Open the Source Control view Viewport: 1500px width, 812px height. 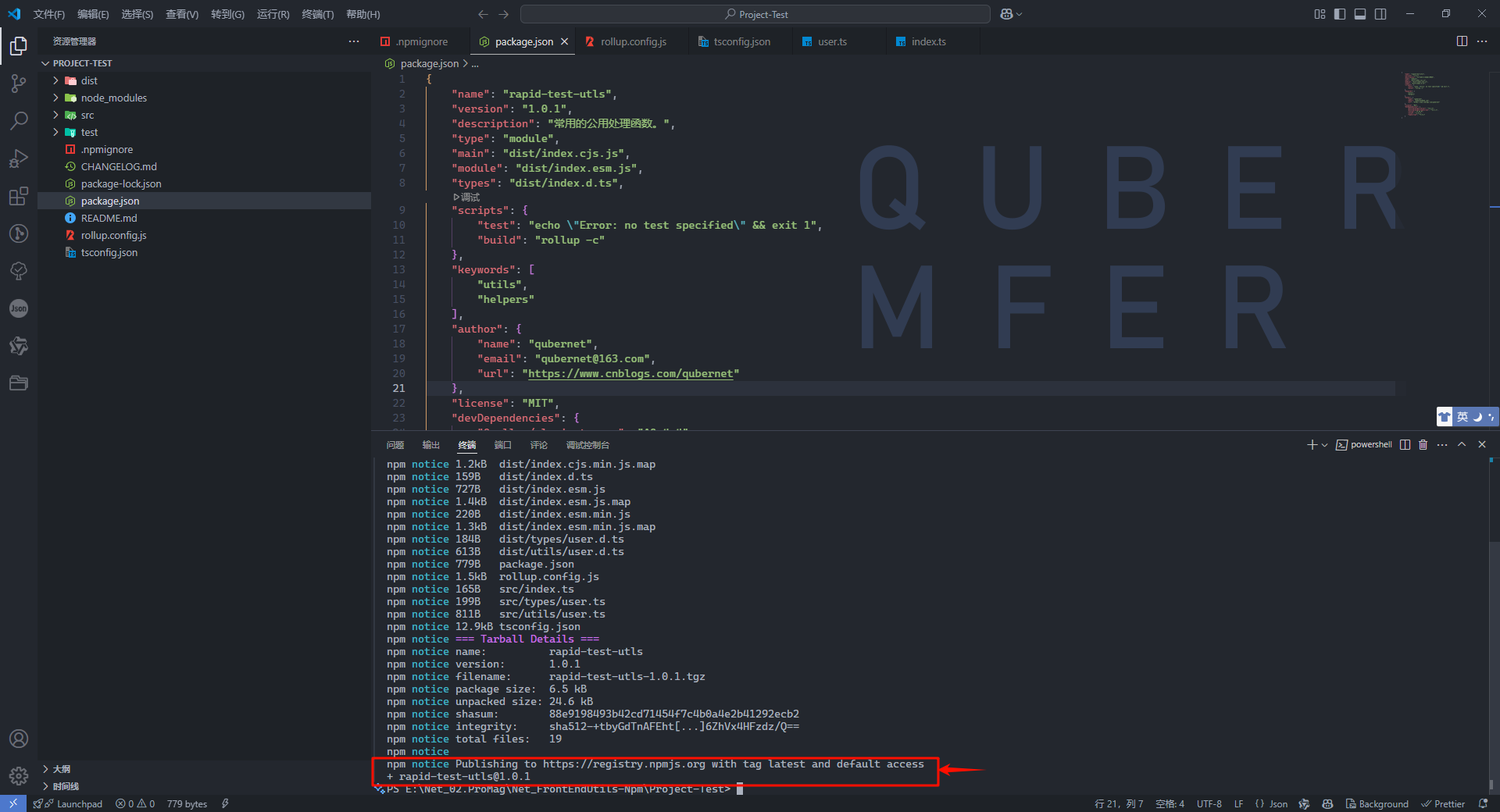click(x=19, y=84)
